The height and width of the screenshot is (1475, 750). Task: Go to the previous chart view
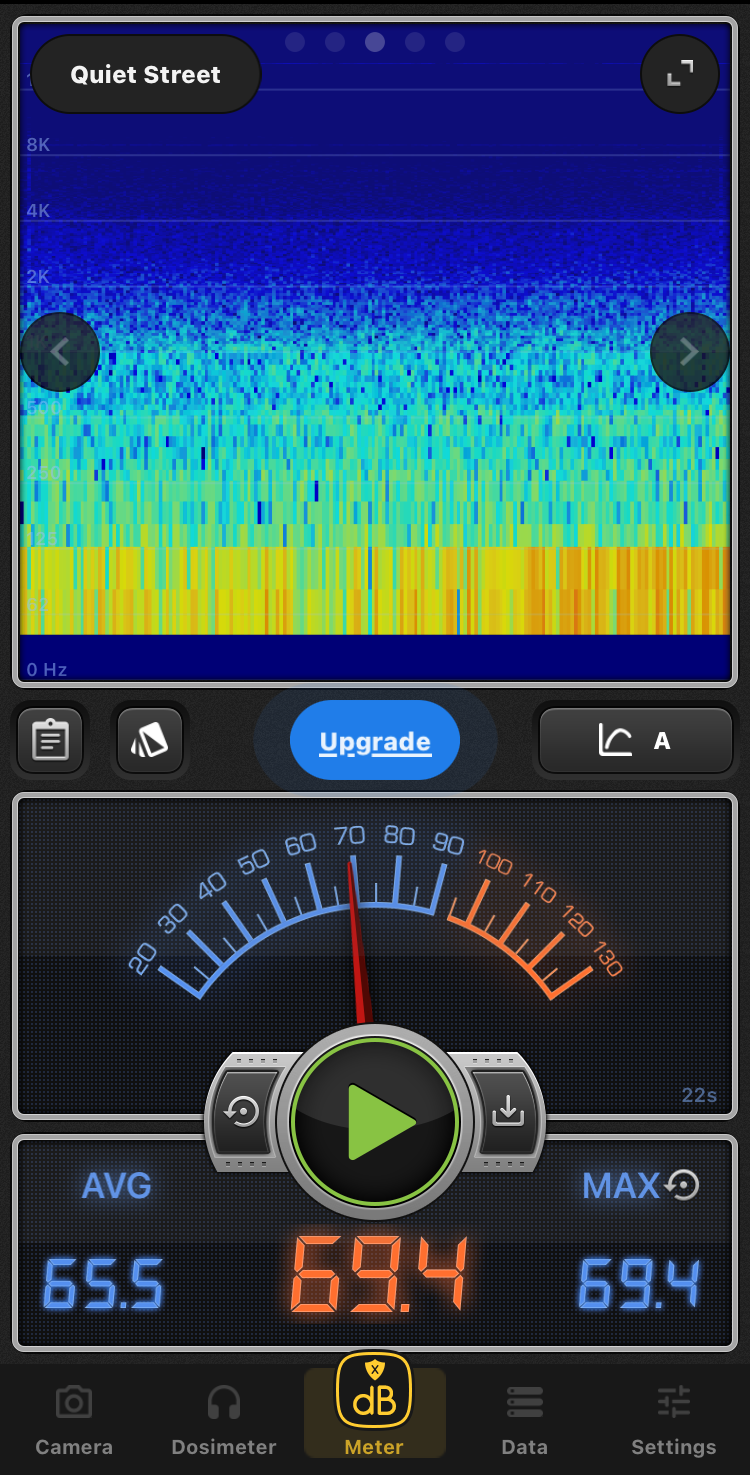tap(60, 352)
